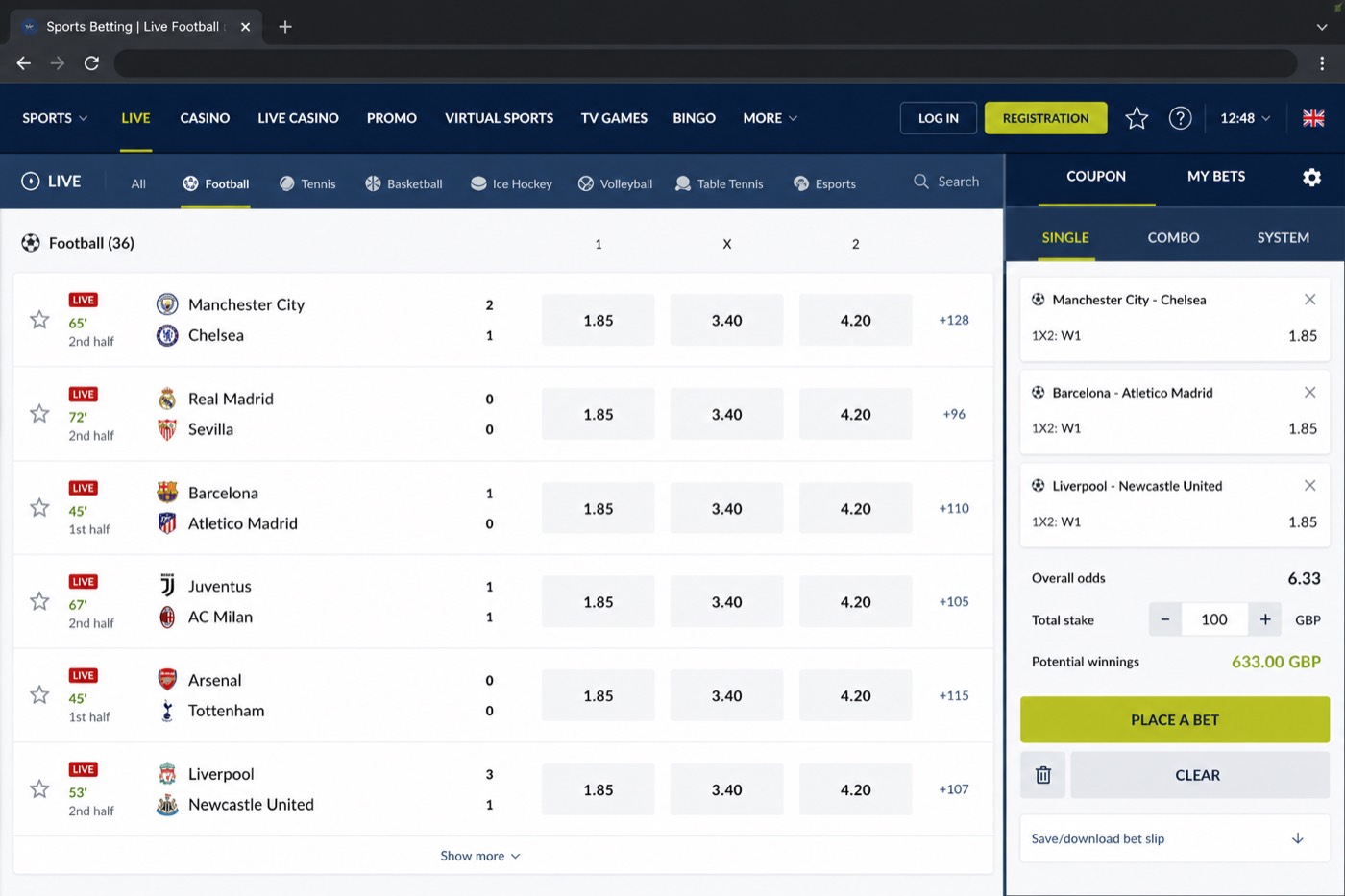
Task: Filter live events by Basketball
Action: [403, 183]
